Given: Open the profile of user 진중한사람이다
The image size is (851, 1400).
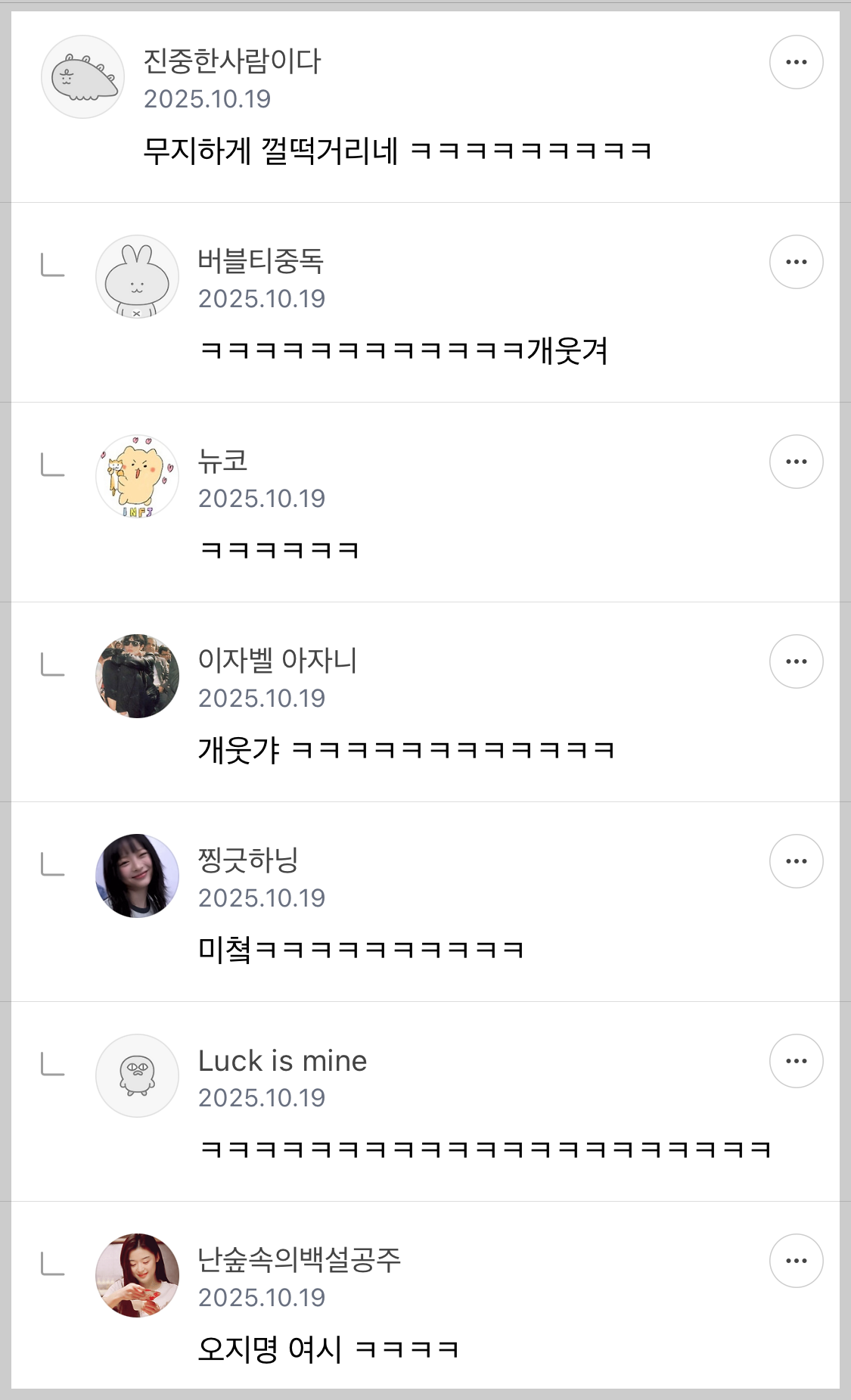Looking at the screenshot, I should tap(232, 61).
